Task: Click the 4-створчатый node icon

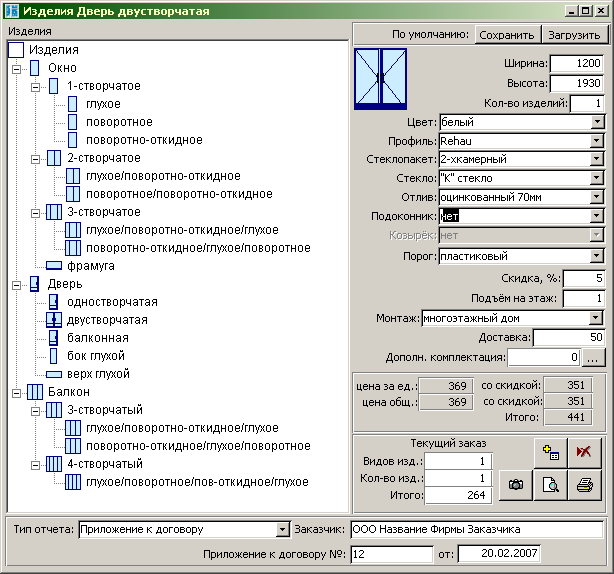Action: point(54,464)
